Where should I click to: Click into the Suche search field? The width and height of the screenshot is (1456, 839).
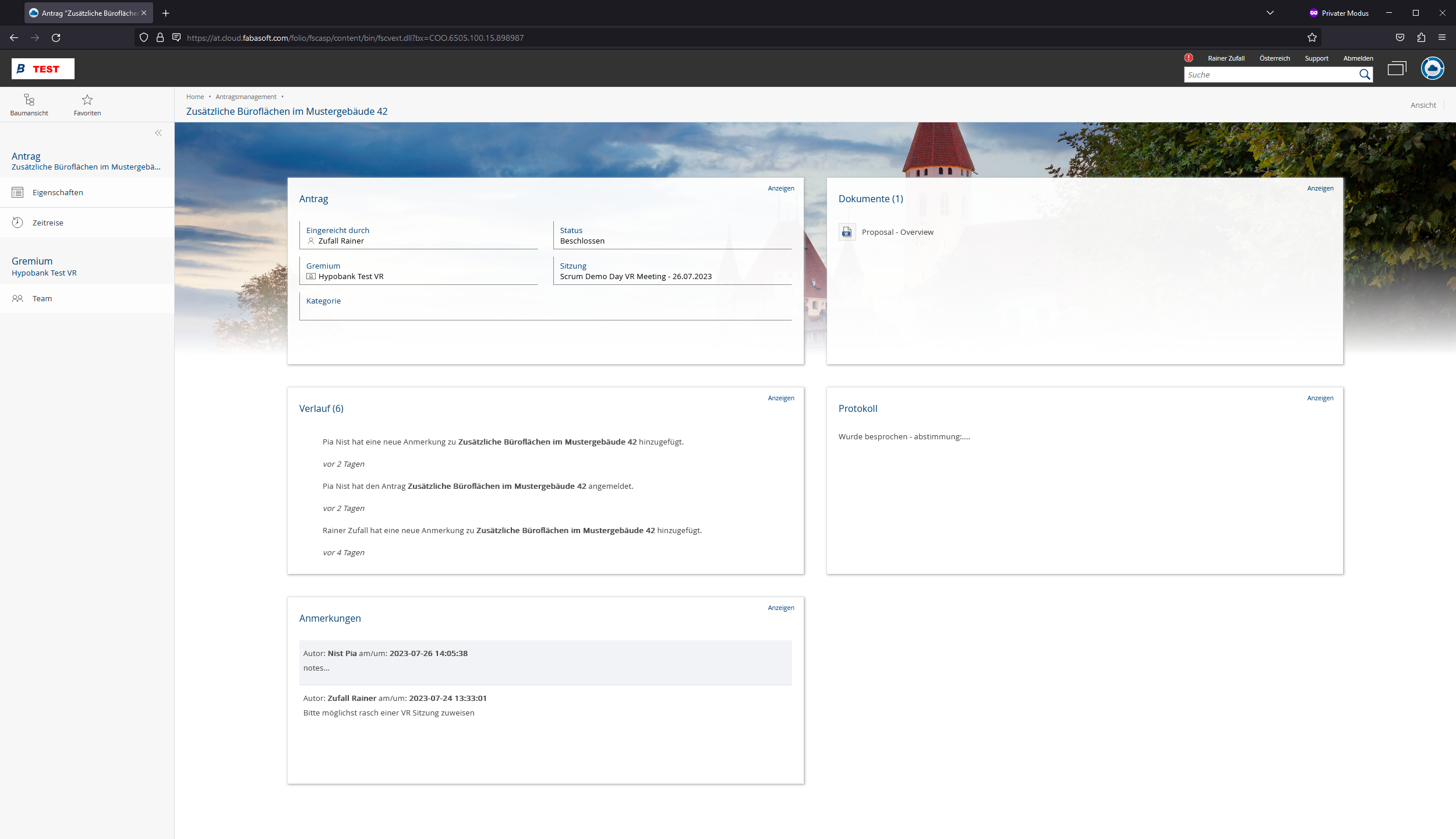[x=1270, y=75]
